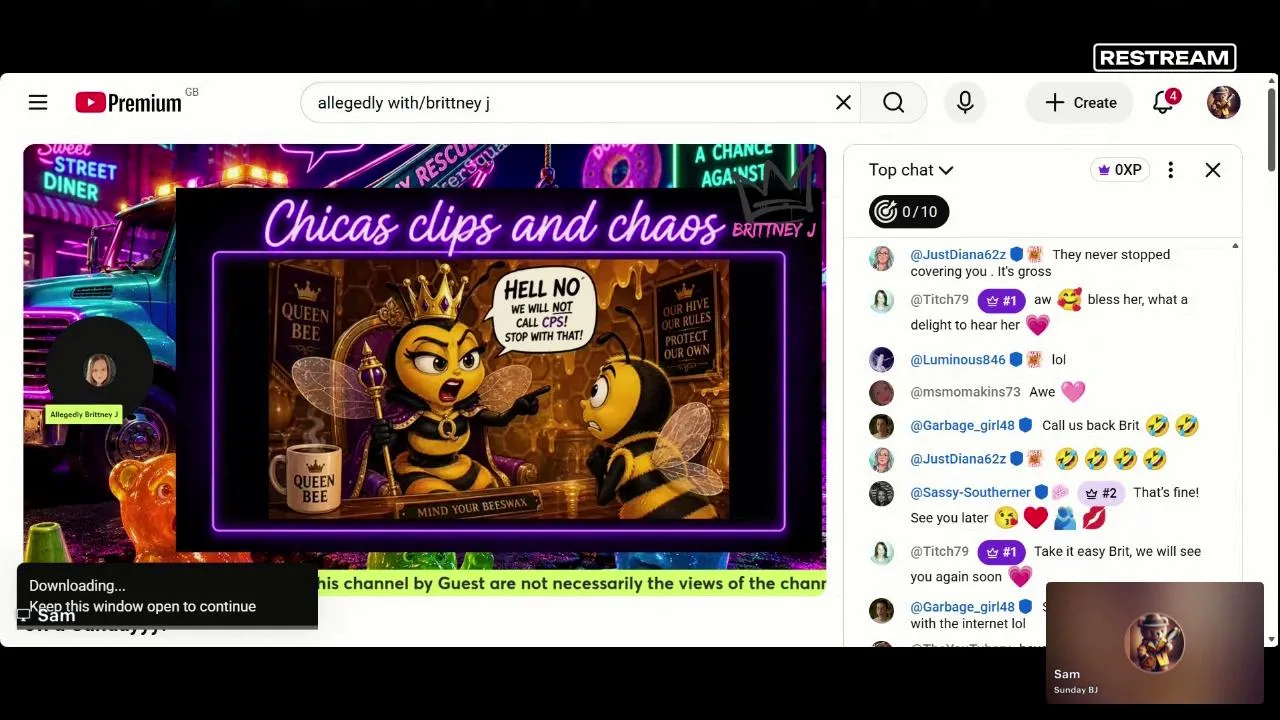Click the 0 / 10 goal badge

(909, 211)
